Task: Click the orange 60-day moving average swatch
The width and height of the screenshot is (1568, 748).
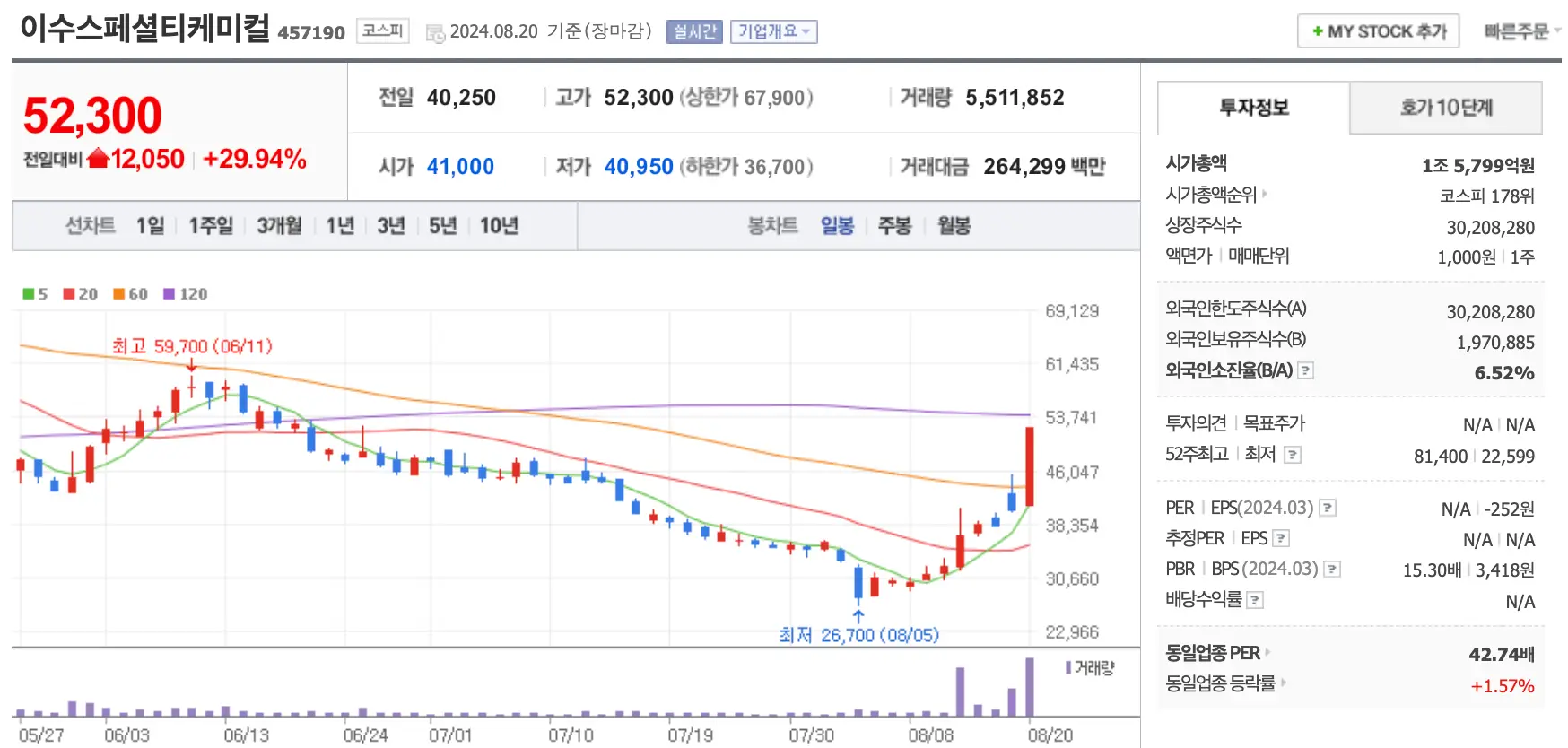Action: click(118, 294)
